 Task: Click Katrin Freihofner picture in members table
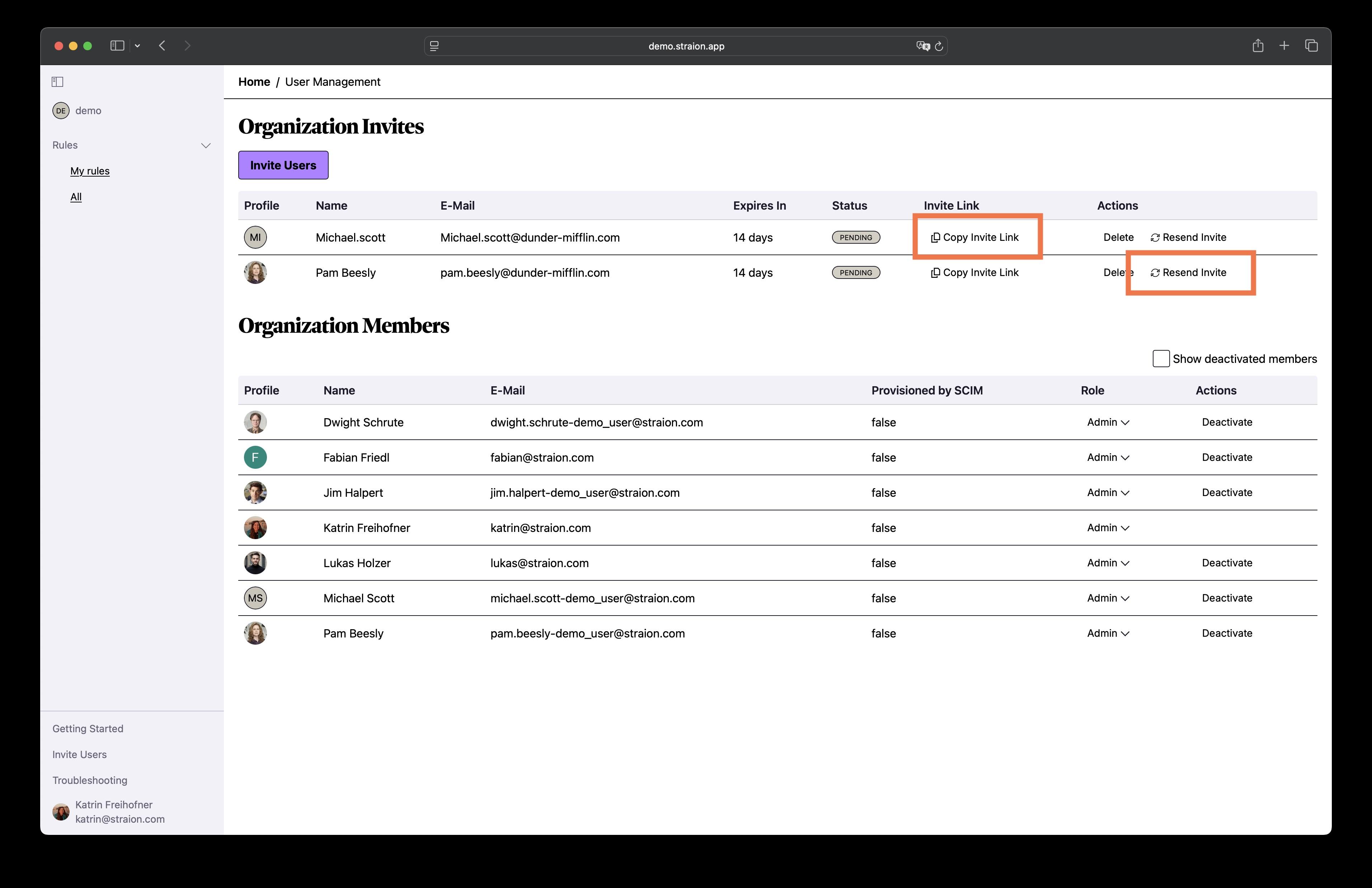click(x=255, y=528)
